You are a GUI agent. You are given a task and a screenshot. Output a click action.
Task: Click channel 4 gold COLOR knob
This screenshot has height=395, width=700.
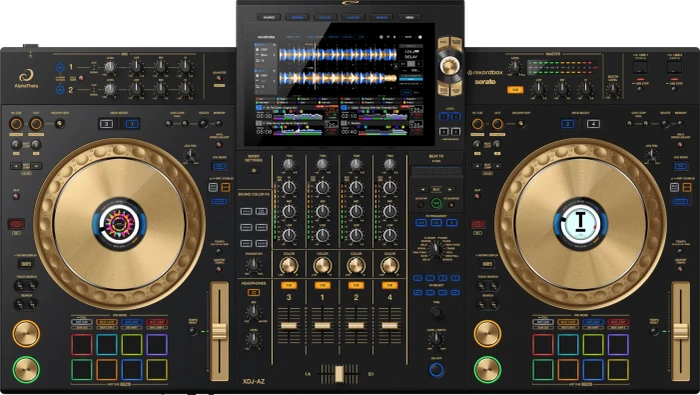(389, 266)
